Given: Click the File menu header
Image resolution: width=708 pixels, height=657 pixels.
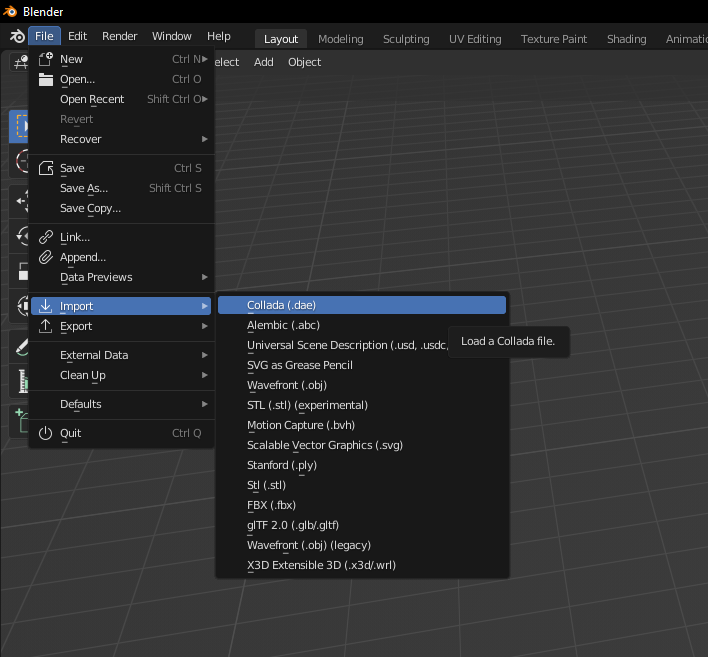Looking at the screenshot, I should [44, 36].
